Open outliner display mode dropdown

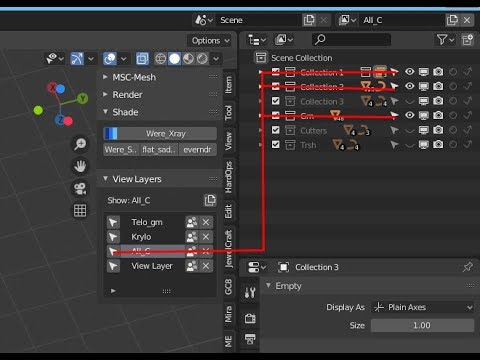[283, 40]
